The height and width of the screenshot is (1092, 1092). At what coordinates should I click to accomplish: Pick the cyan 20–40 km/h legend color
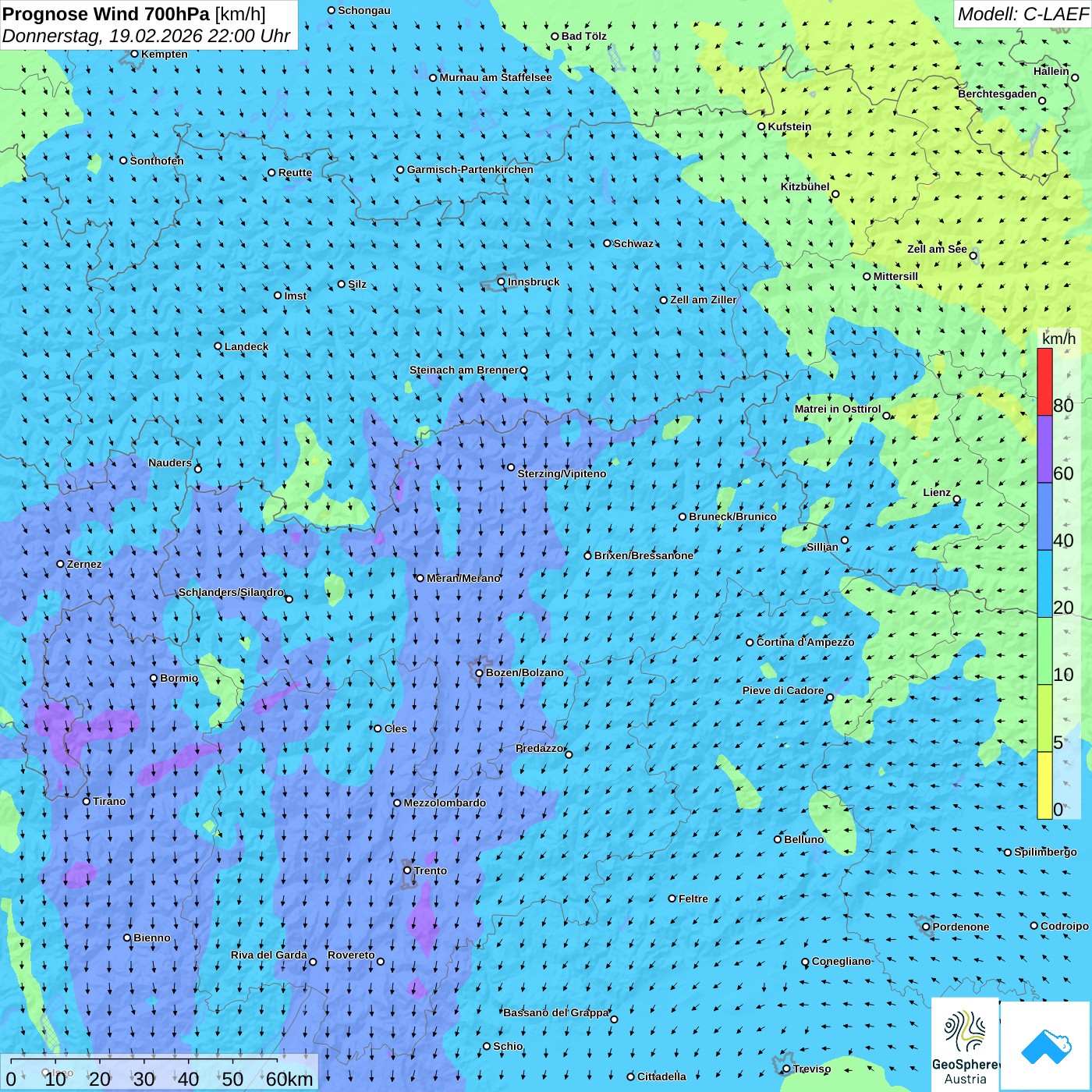click(x=1044, y=584)
